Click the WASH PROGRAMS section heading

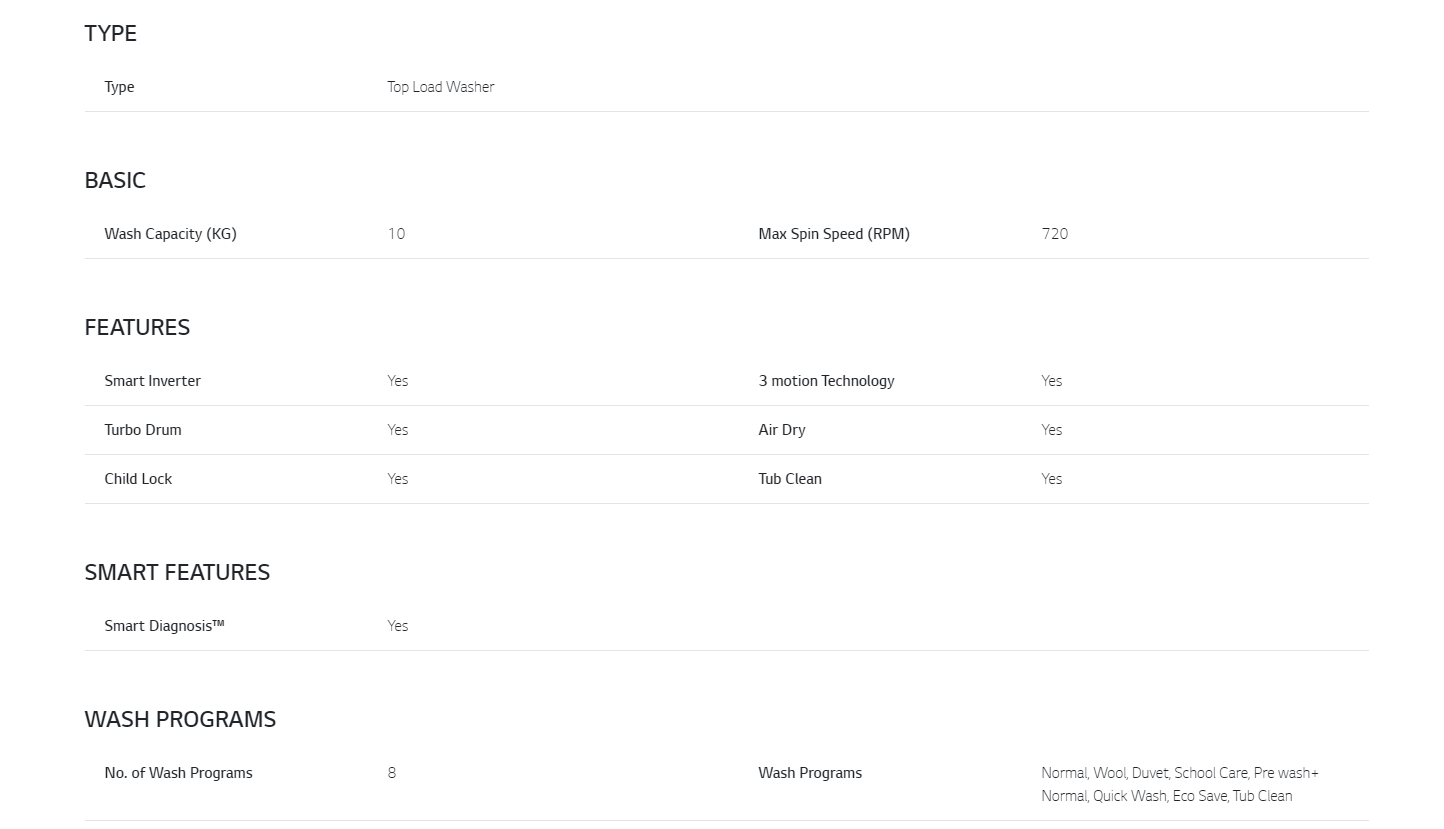(180, 719)
